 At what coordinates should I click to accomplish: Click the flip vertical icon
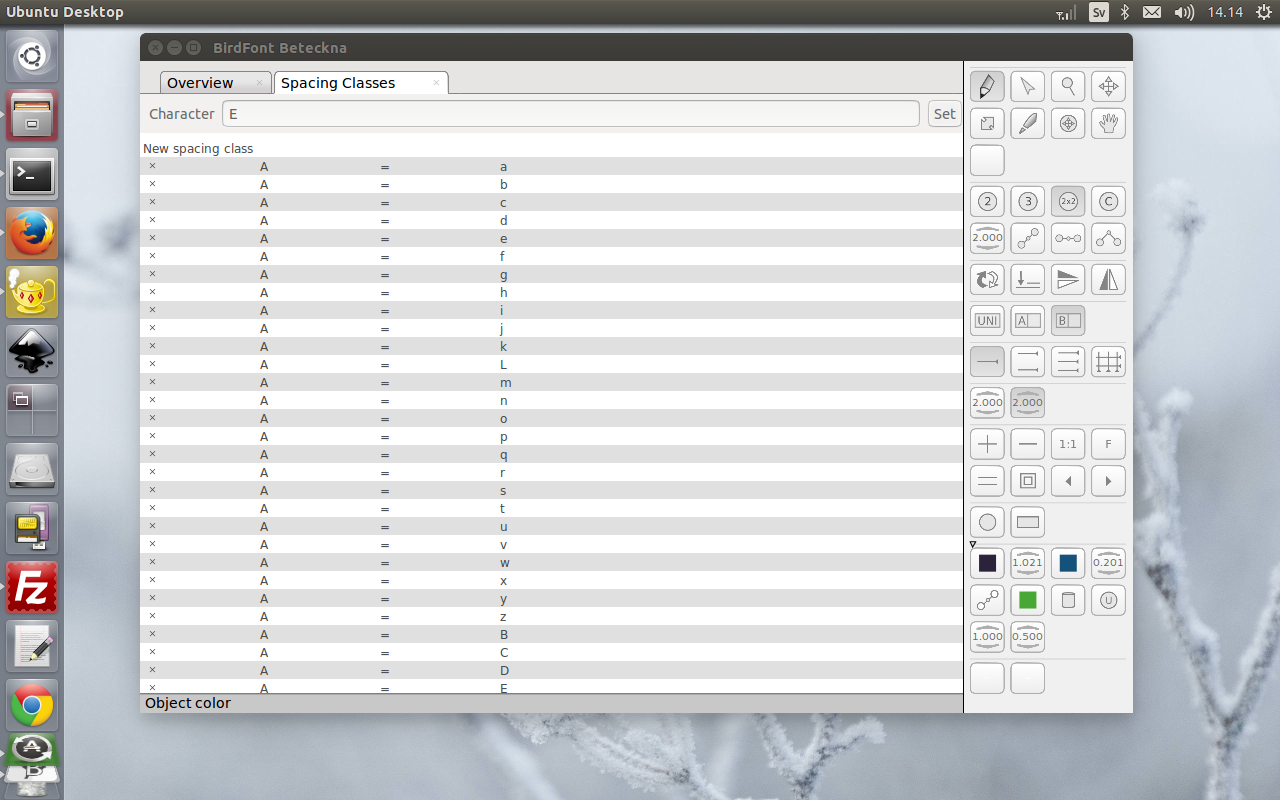1068,280
